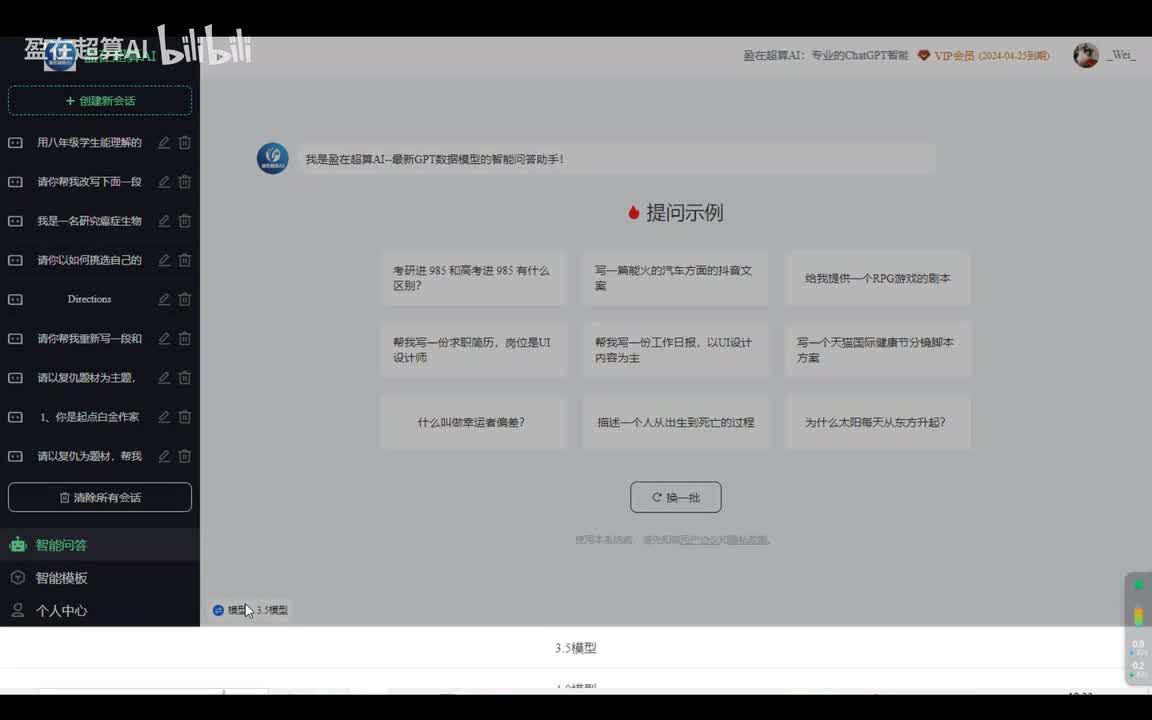Select 3.5模型 from the model list
This screenshot has height=720, width=1152.
[x=576, y=648]
